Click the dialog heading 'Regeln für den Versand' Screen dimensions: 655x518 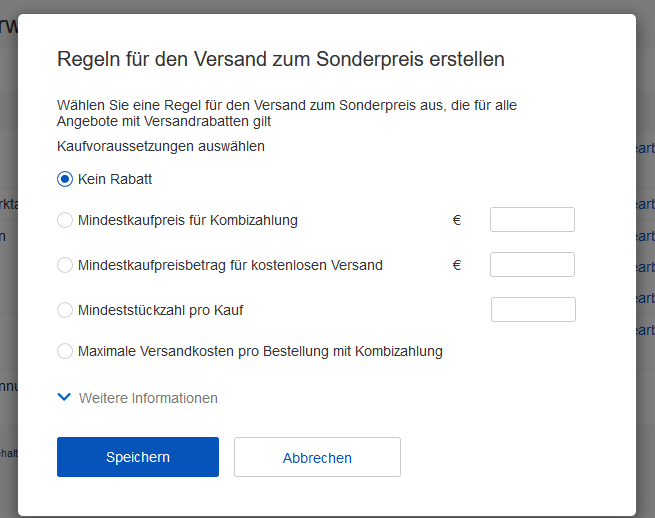(280, 59)
